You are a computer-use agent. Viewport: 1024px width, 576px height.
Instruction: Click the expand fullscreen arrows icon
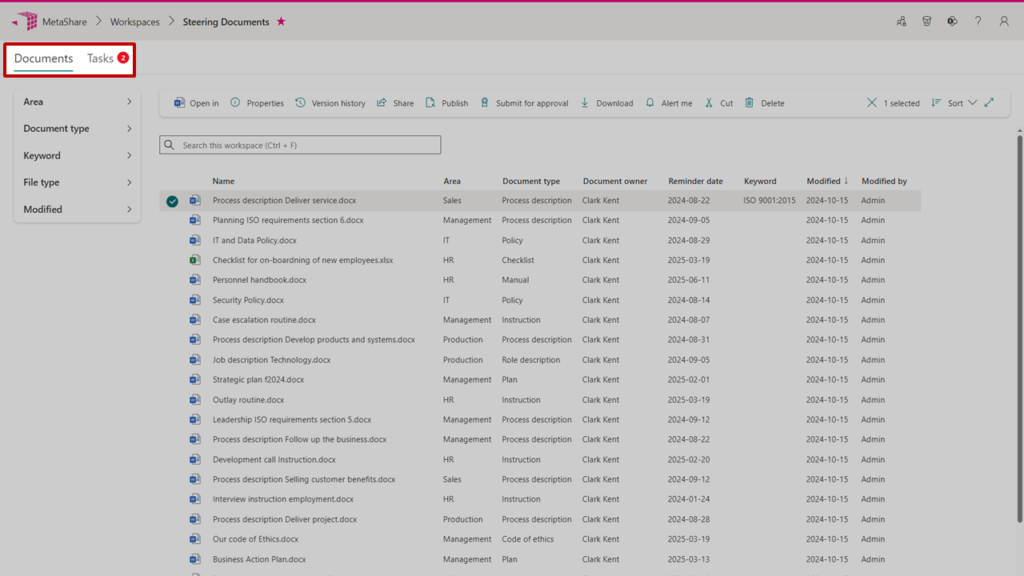[989, 102]
